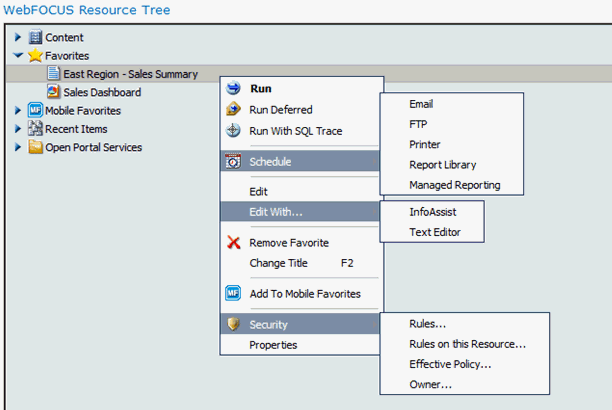
Task: Open Properties from the context menu
Action: coord(301,345)
